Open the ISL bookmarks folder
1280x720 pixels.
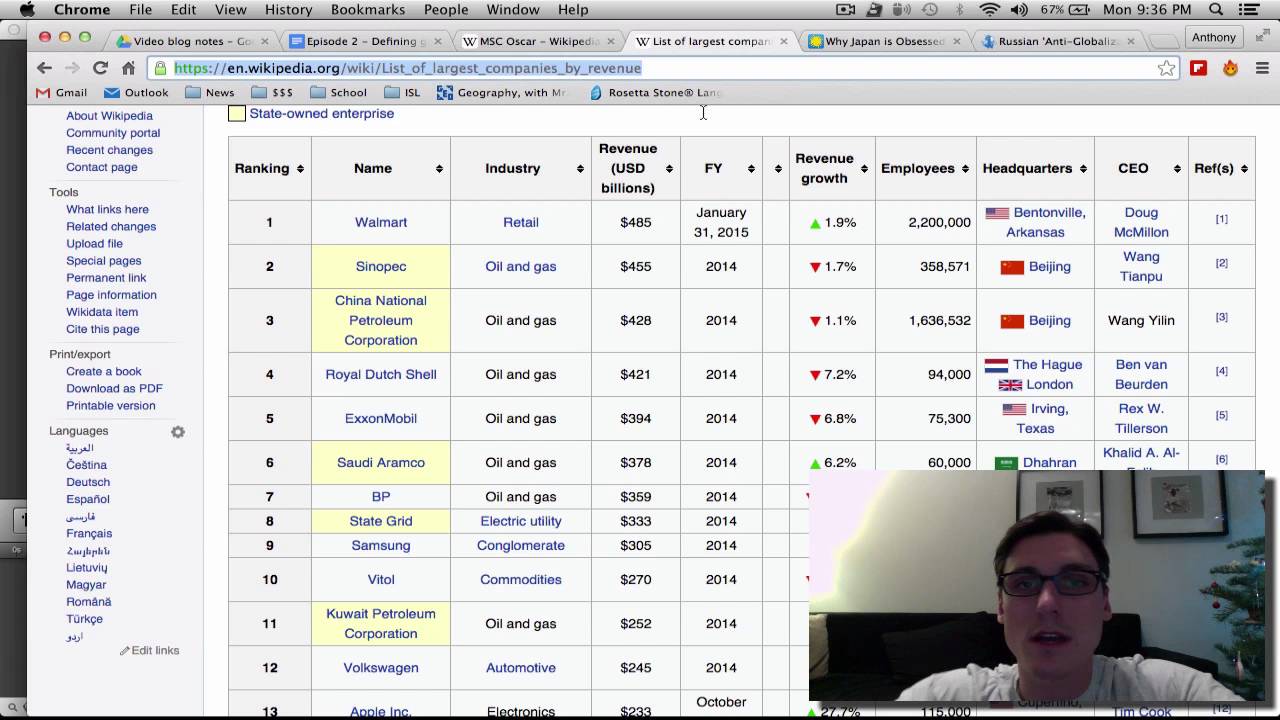coord(402,93)
